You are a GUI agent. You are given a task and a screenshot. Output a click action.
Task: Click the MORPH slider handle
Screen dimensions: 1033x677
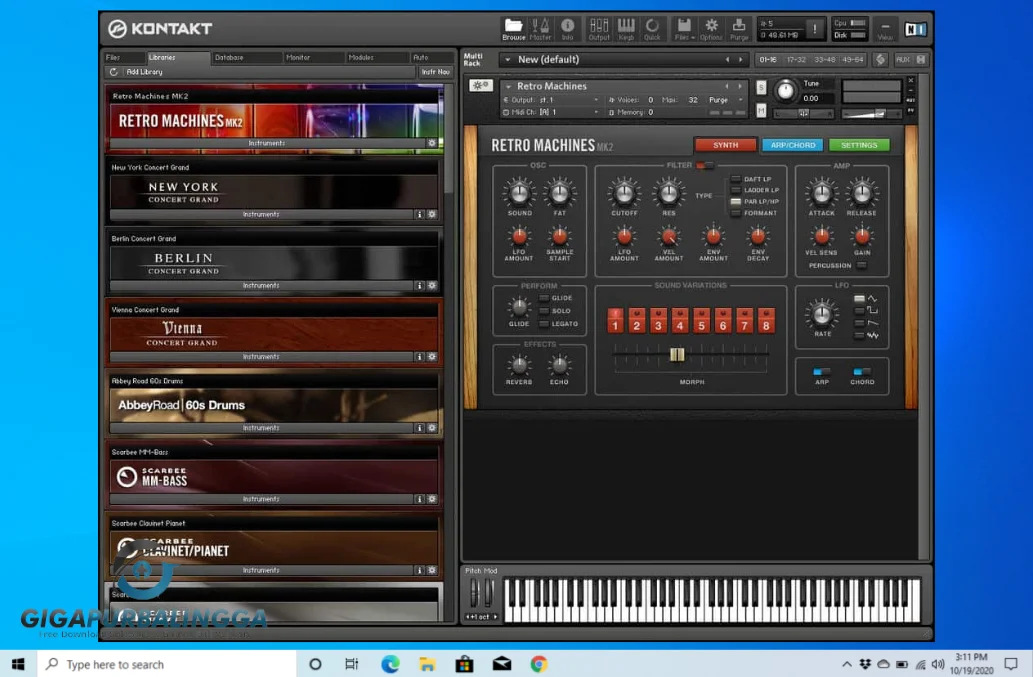[677, 354]
